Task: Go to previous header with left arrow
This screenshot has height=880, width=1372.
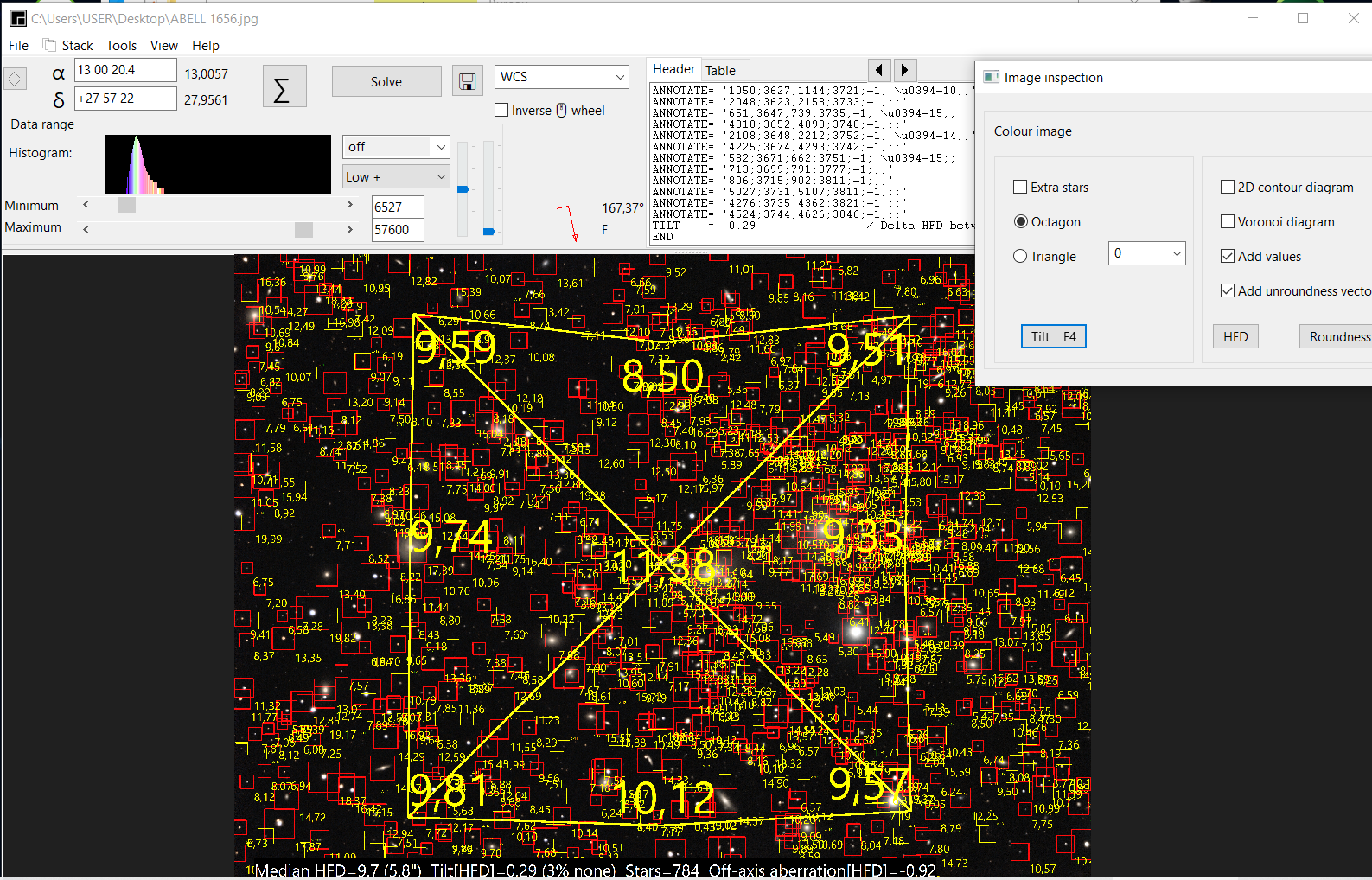Action: [x=879, y=70]
